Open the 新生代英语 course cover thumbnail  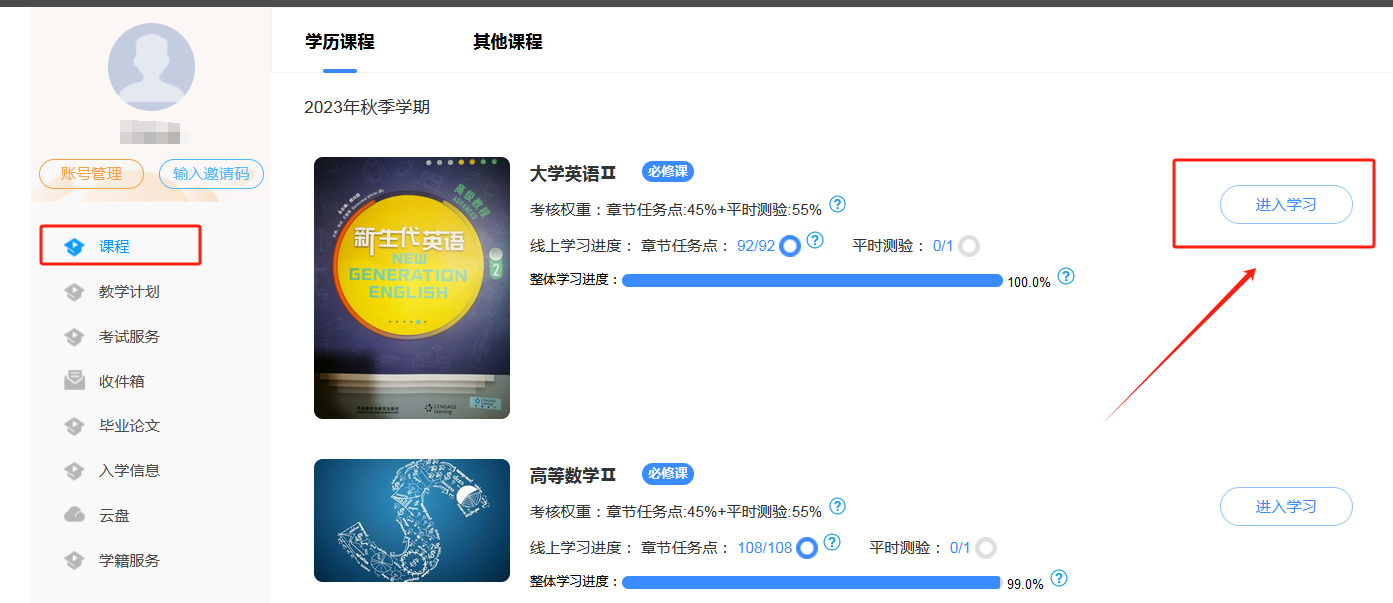pyautogui.click(x=412, y=288)
